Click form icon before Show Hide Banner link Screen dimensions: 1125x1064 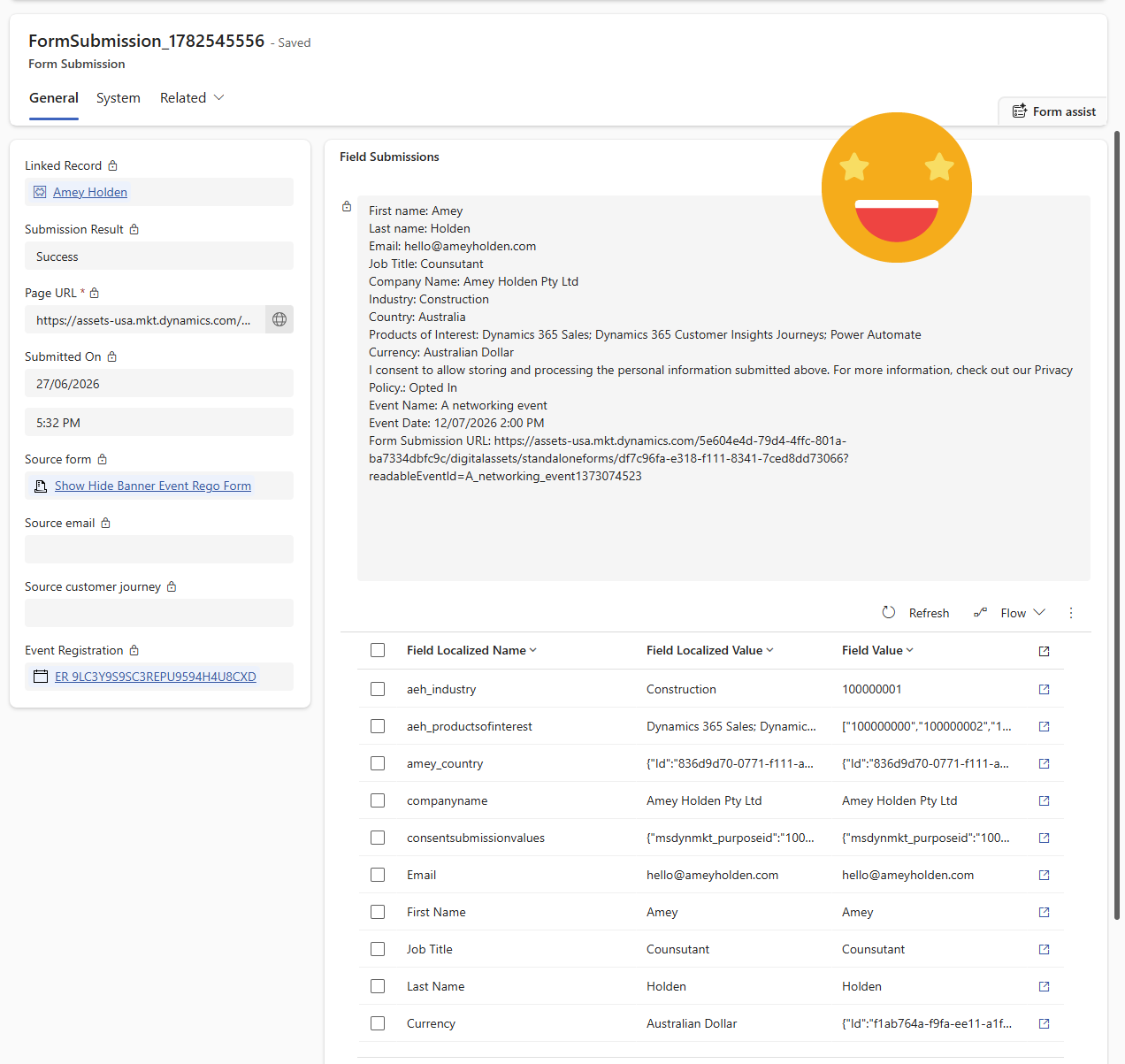click(41, 486)
